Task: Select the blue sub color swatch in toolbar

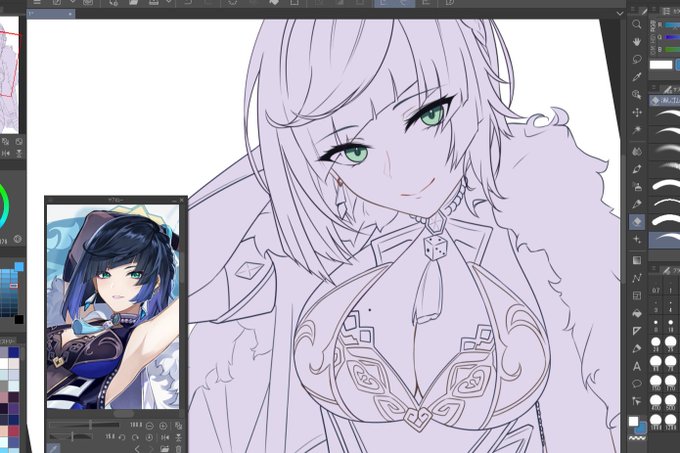Action: point(641,427)
